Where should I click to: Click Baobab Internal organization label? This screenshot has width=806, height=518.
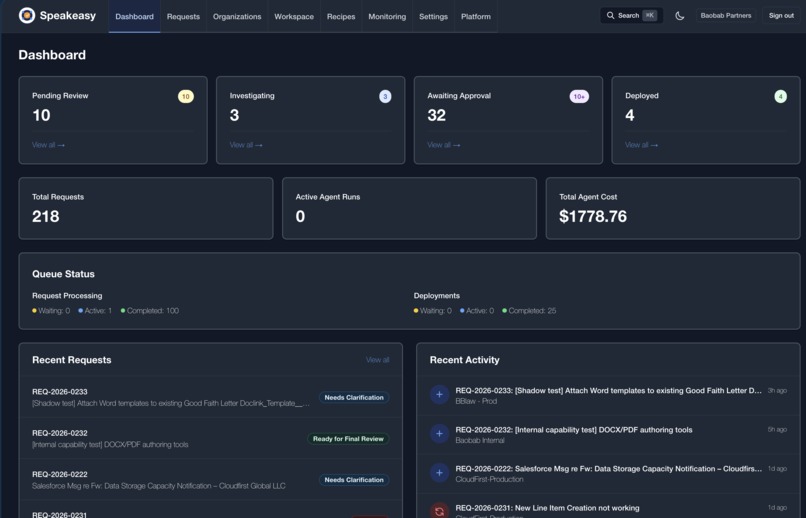point(480,440)
